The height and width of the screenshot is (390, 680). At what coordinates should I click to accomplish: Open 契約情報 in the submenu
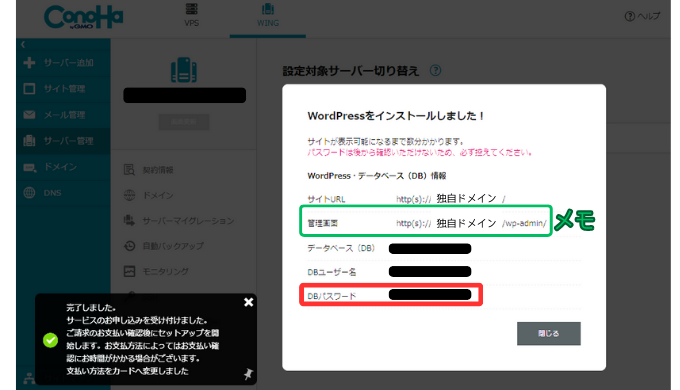(x=158, y=170)
